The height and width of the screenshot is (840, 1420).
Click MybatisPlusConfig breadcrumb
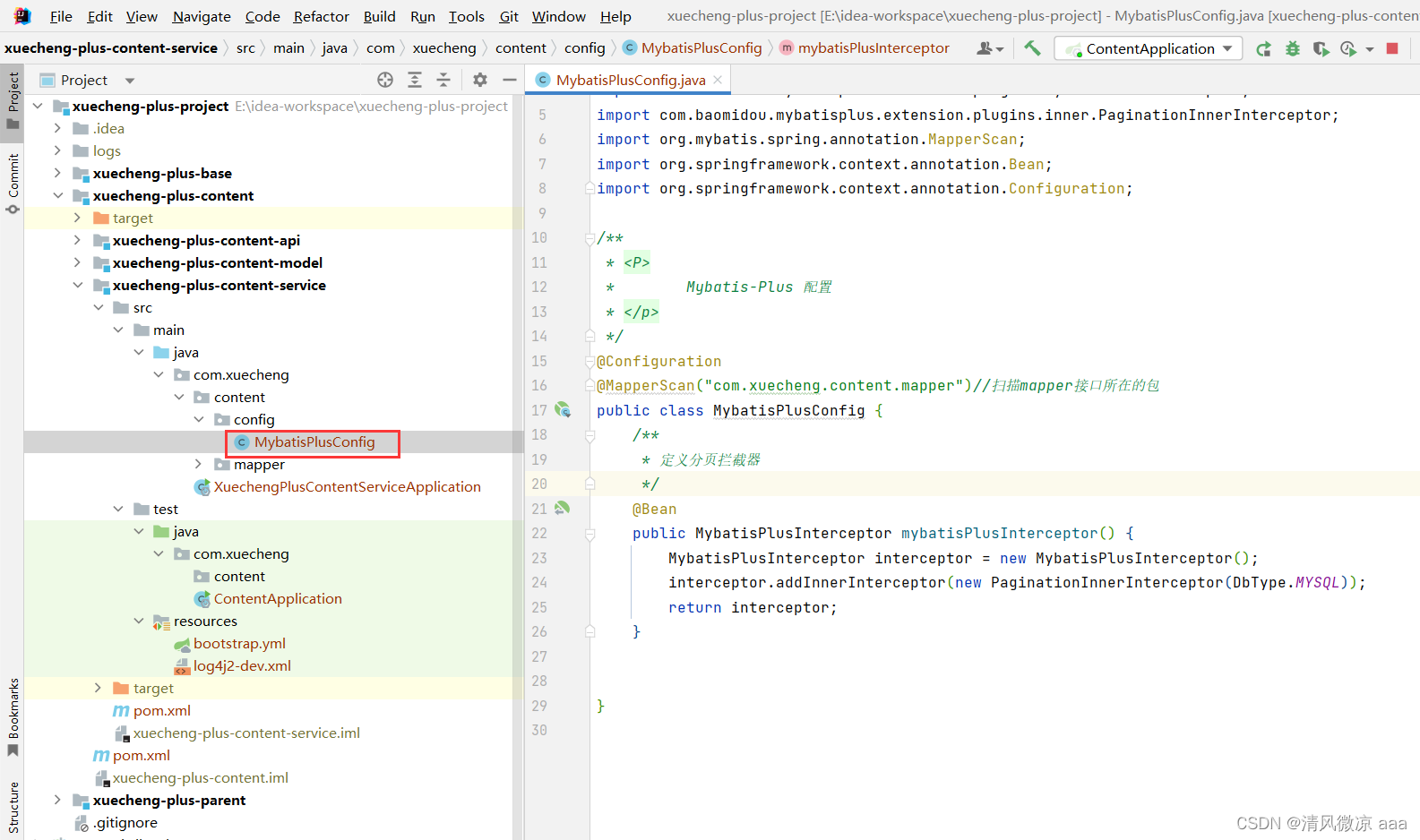tap(692, 47)
